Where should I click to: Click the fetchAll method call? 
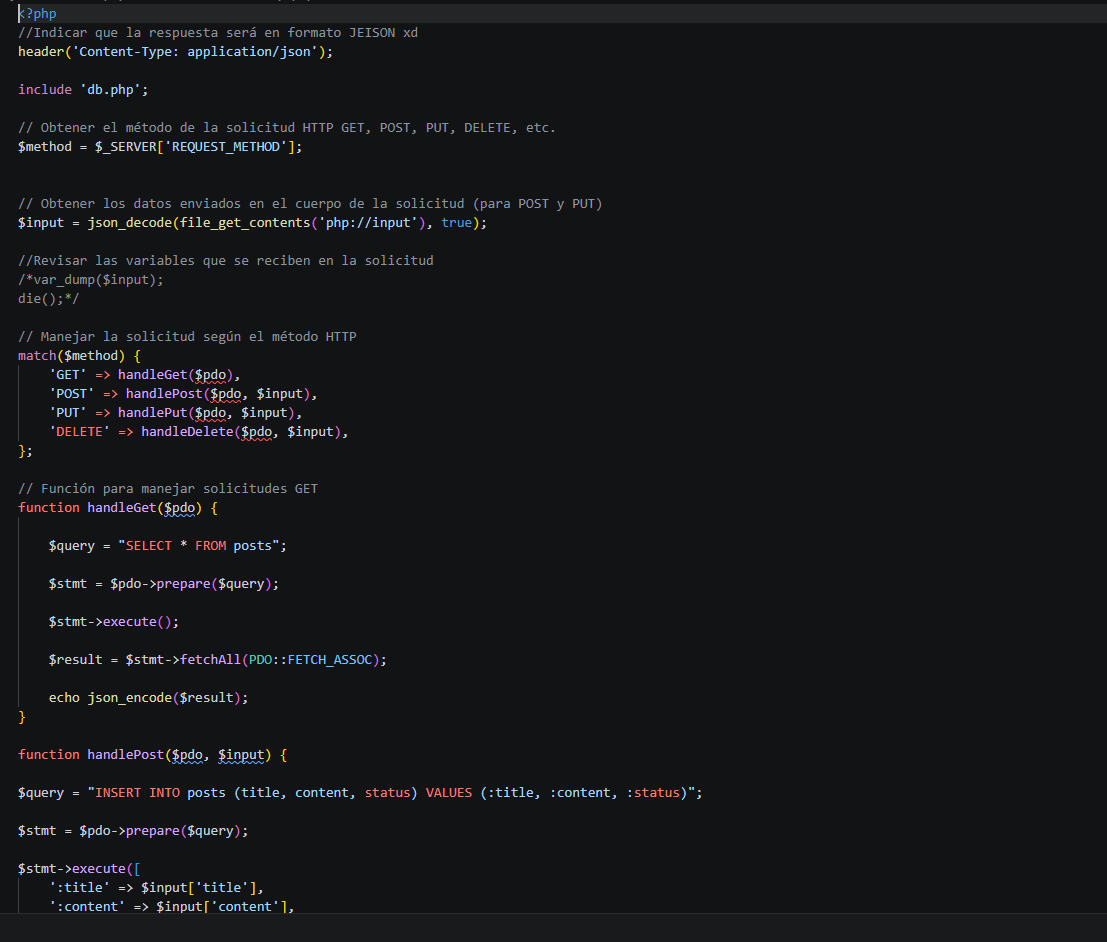(x=210, y=660)
